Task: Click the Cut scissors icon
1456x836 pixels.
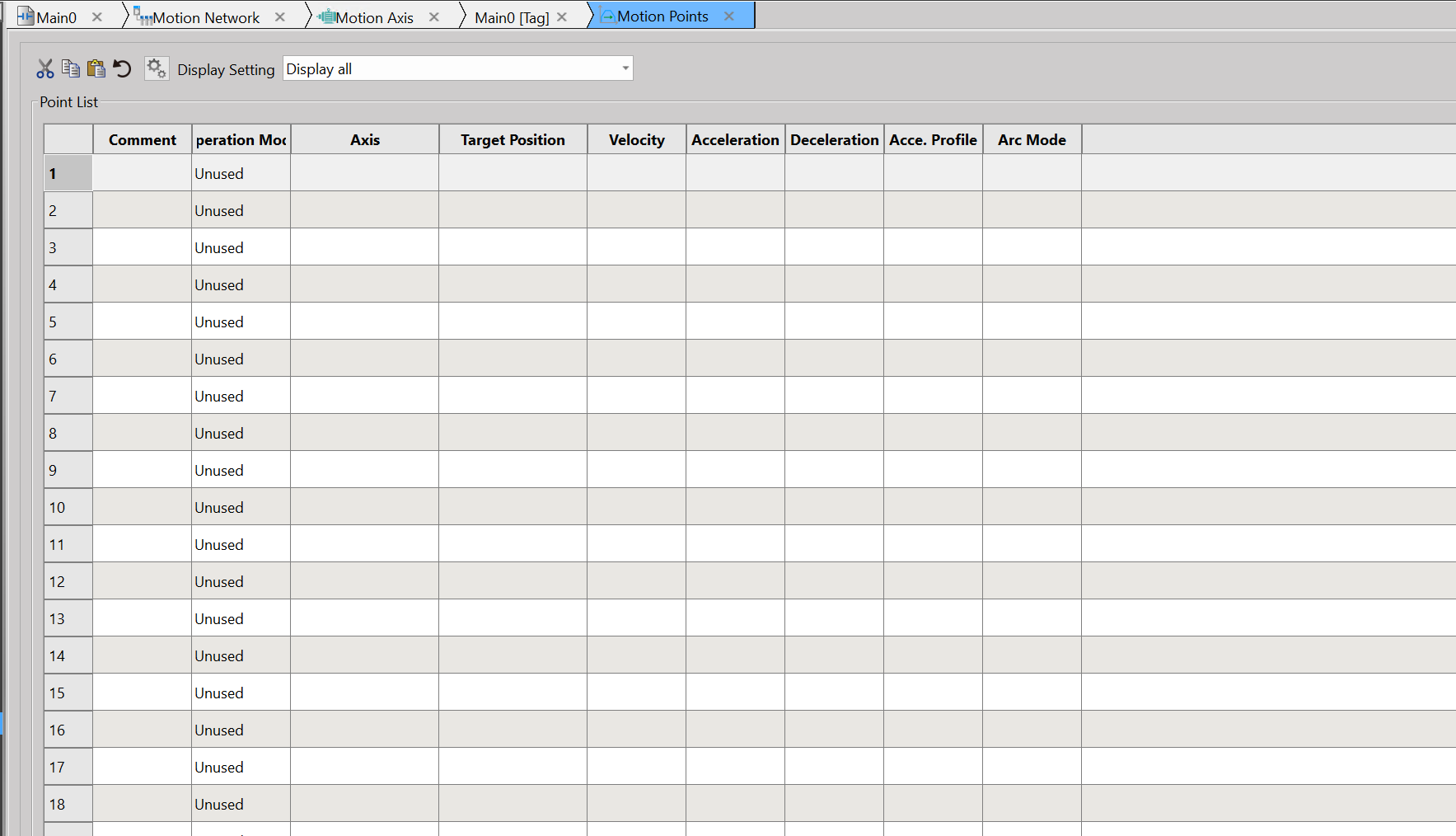Action: click(x=45, y=69)
